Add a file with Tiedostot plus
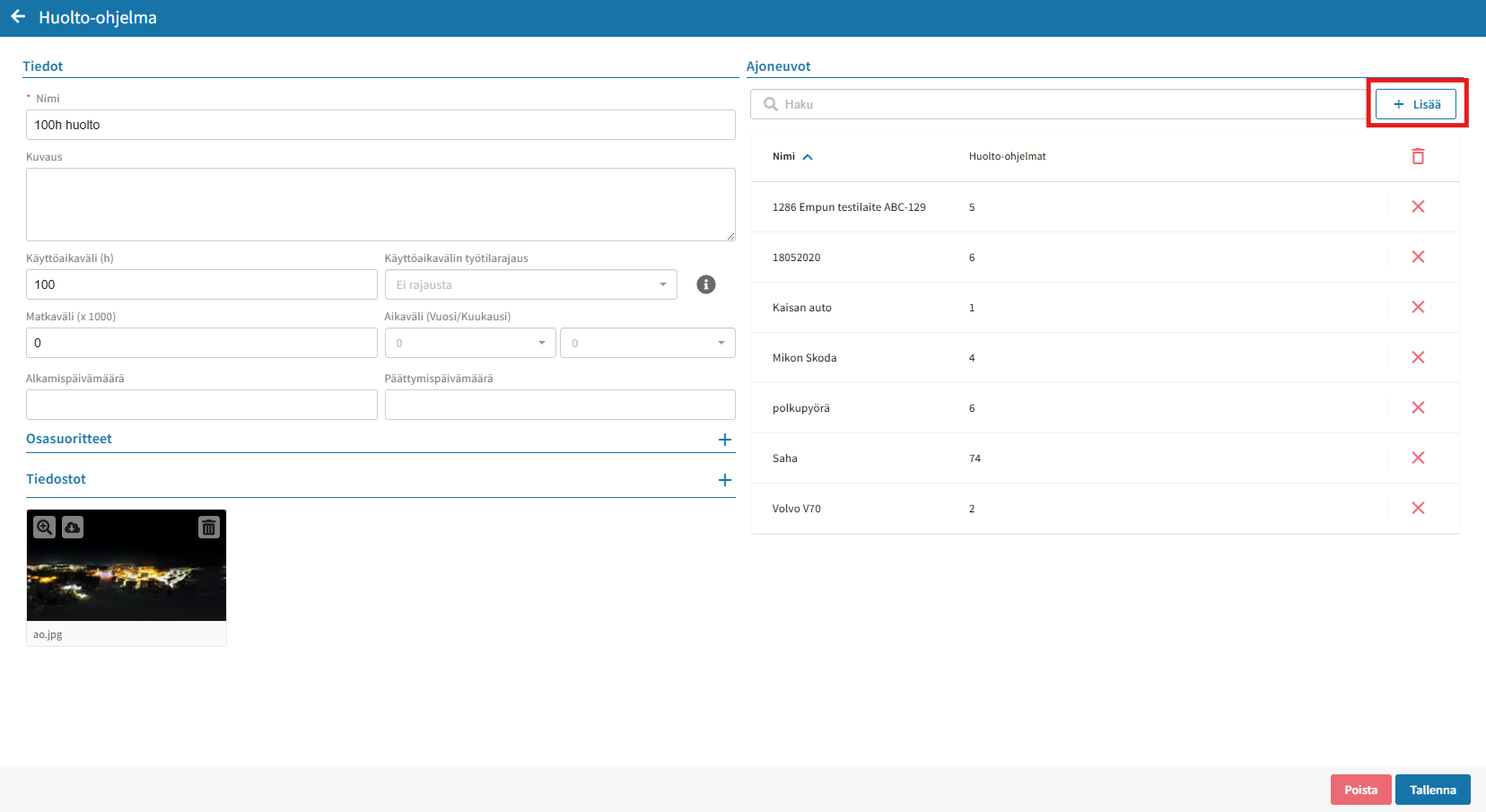The image size is (1486, 812). [x=724, y=480]
